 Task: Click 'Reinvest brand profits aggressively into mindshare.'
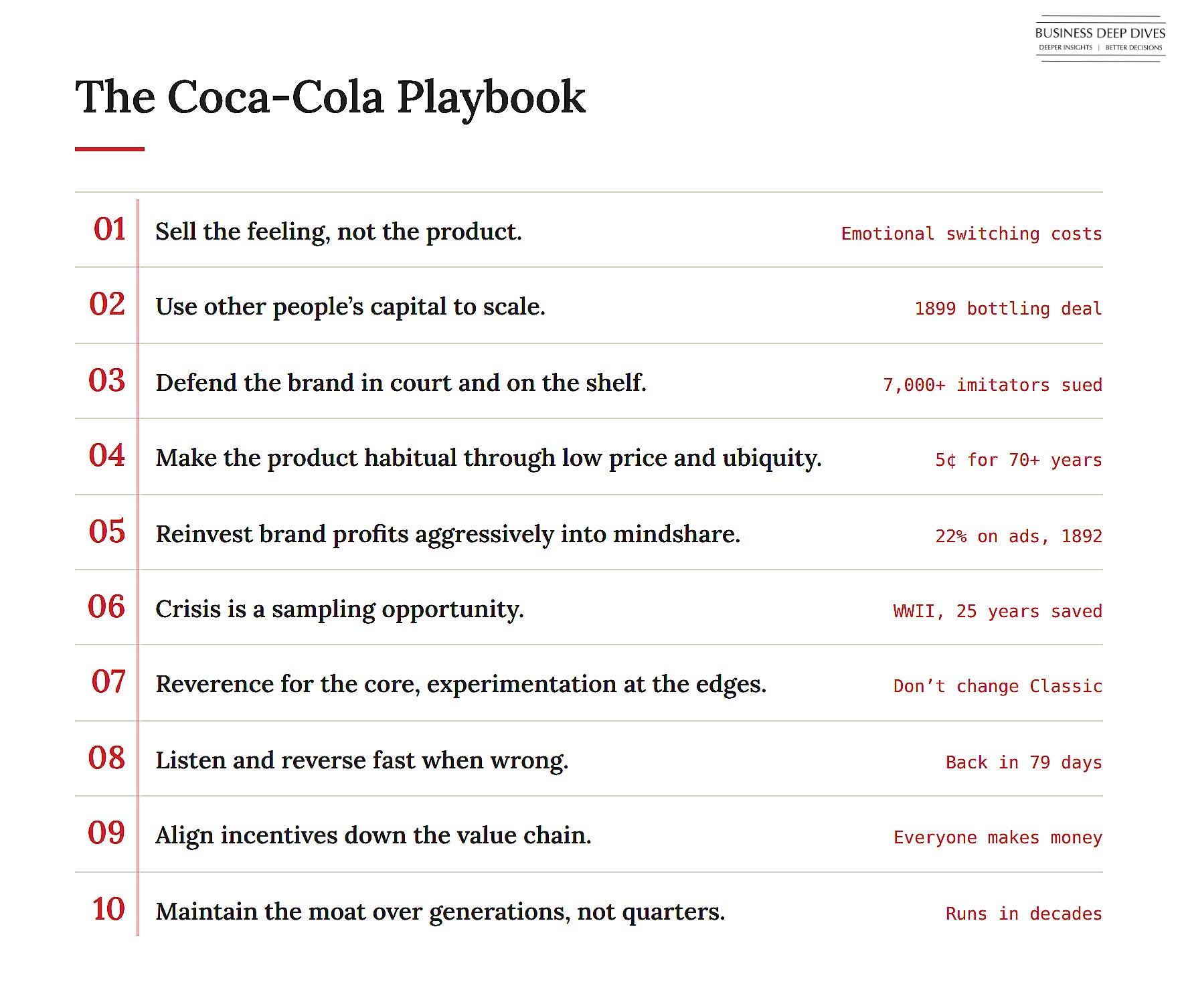pos(448,534)
